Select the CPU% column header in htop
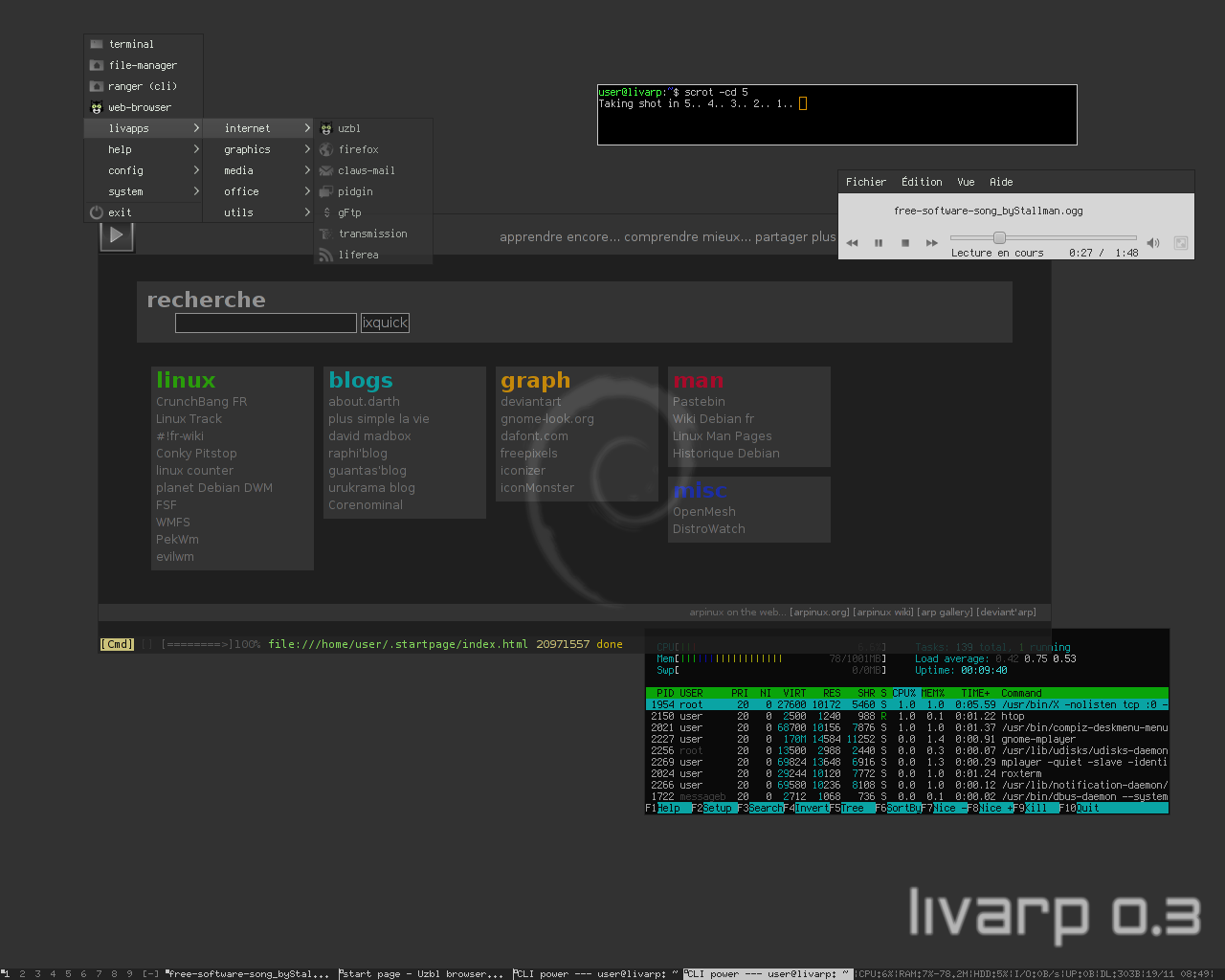This screenshot has width=1225, height=980. point(904,693)
